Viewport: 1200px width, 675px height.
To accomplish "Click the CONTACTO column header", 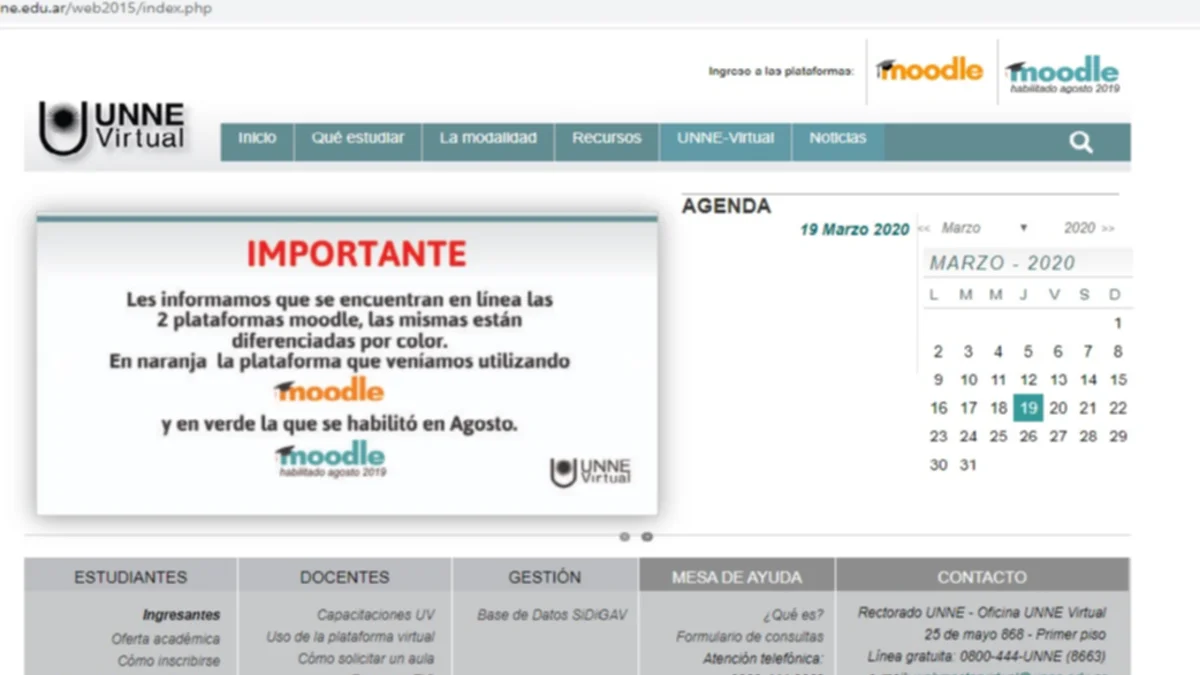I will point(982,577).
